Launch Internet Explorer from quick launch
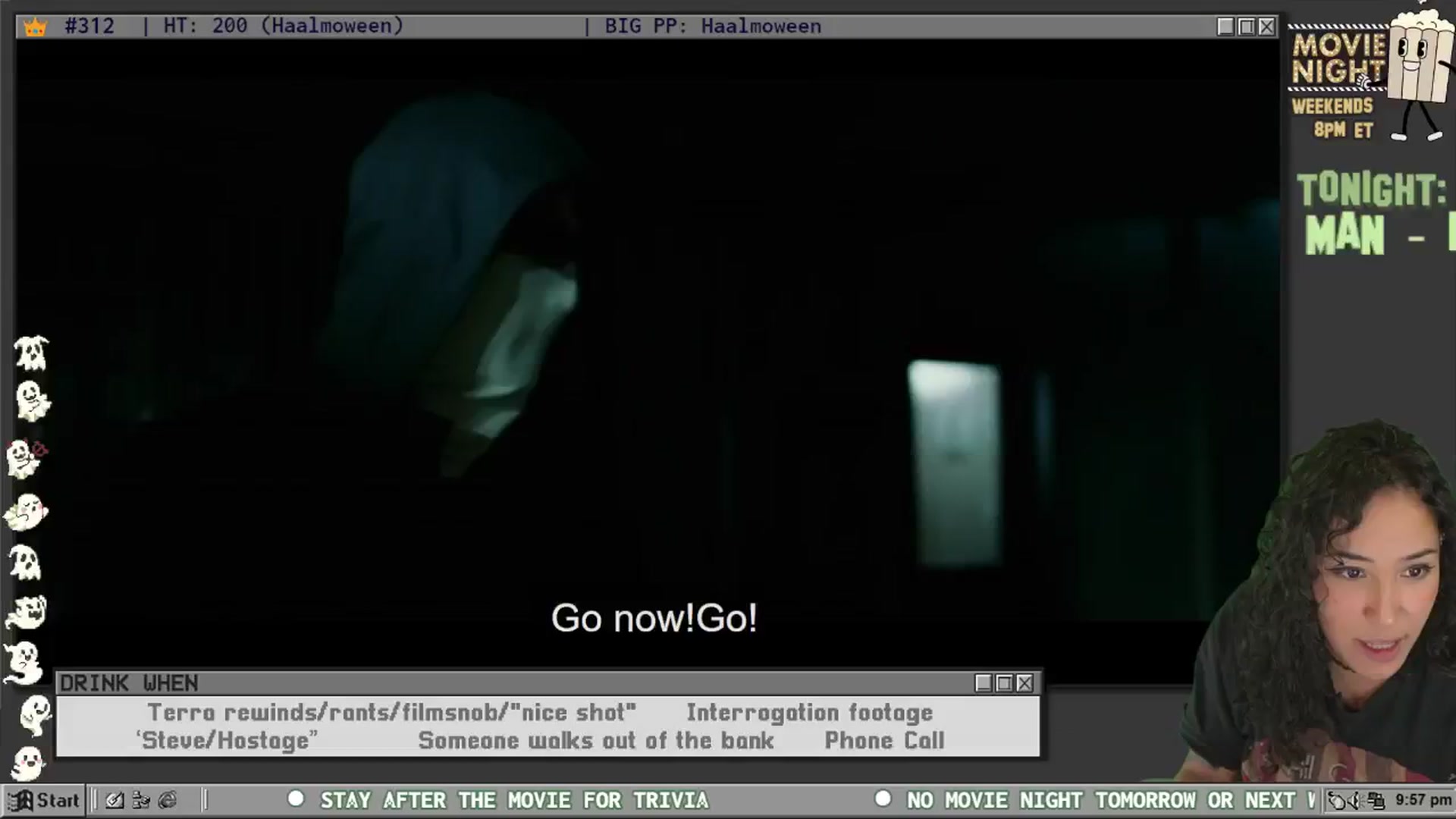The width and height of the screenshot is (1456, 819). (x=168, y=800)
